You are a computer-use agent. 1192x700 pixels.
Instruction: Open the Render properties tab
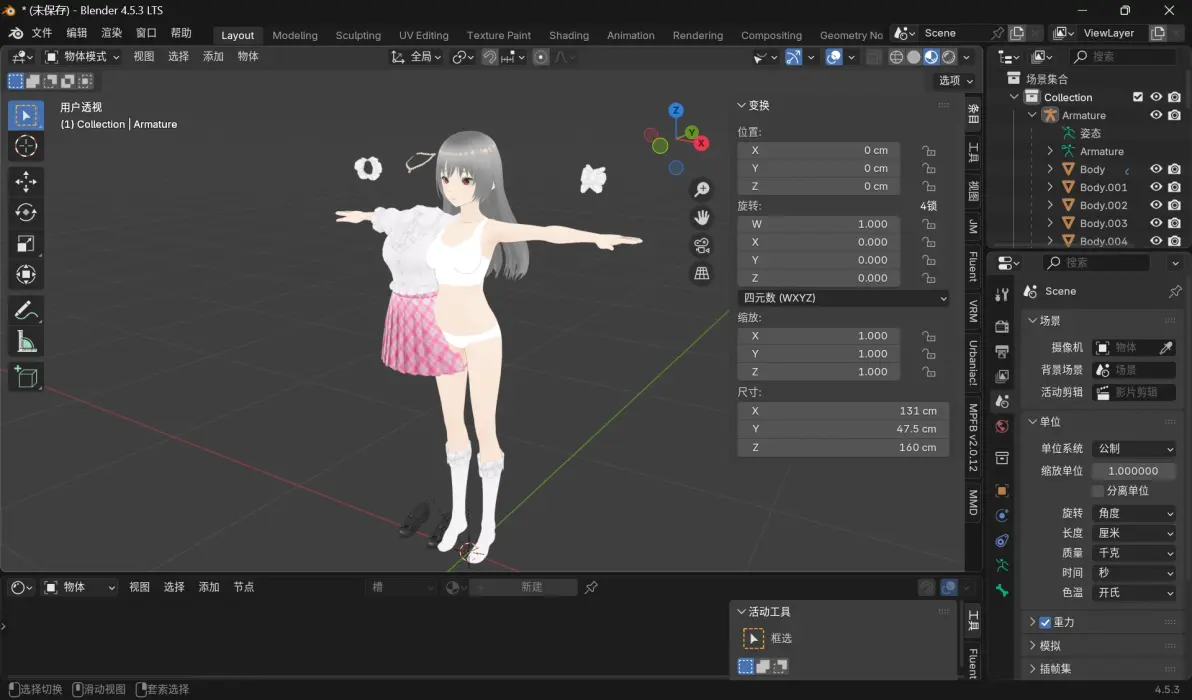pyautogui.click(x=1002, y=326)
